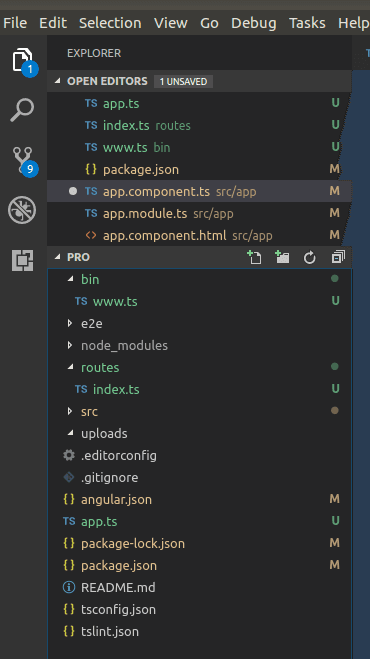This screenshot has width=370, height=659.
Task: Open the Extensions view in activity bar
Action: [x=22, y=260]
